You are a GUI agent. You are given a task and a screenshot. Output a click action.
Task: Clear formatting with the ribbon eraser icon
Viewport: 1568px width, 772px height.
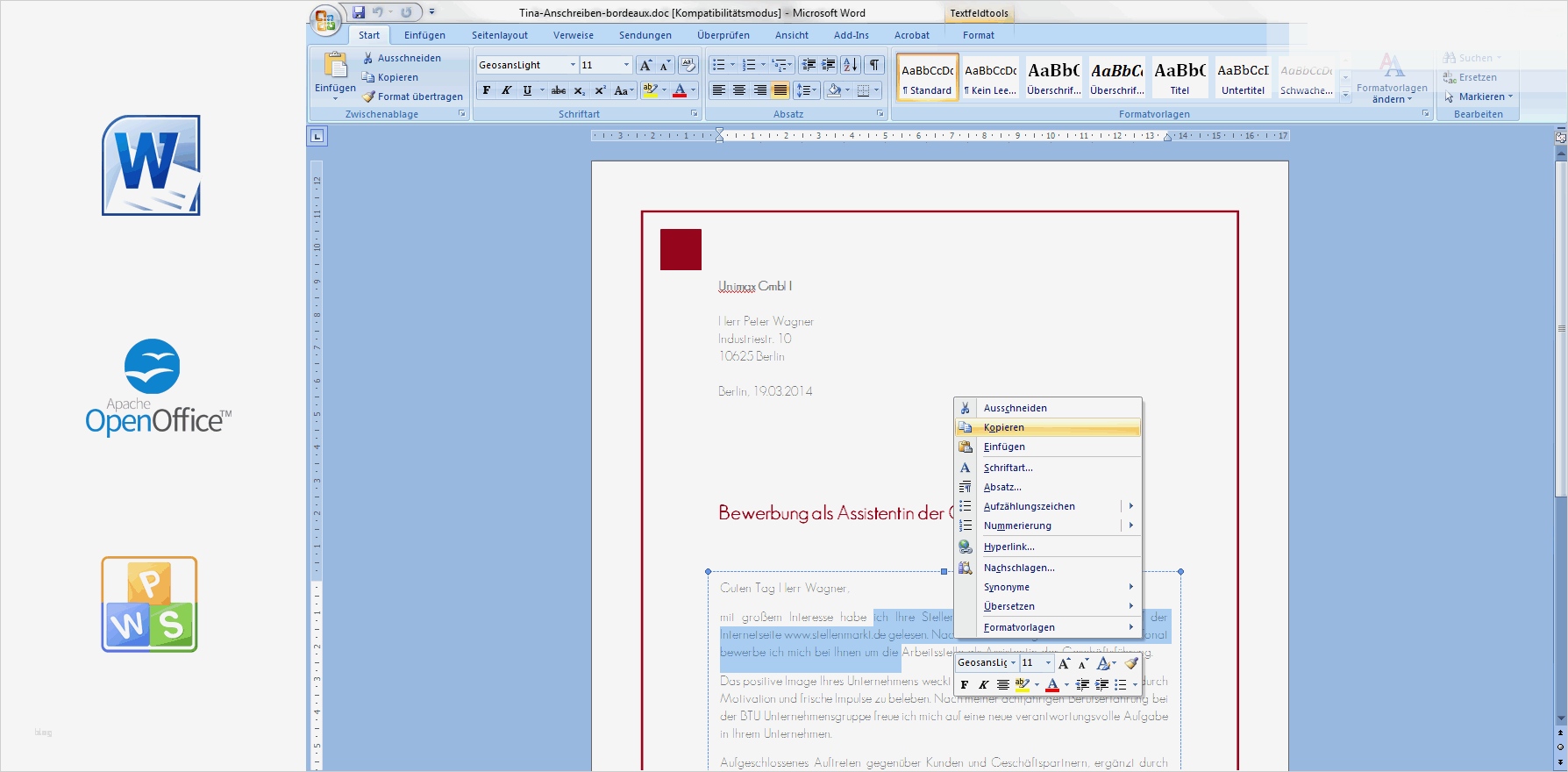pyautogui.click(x=688, y=65)
